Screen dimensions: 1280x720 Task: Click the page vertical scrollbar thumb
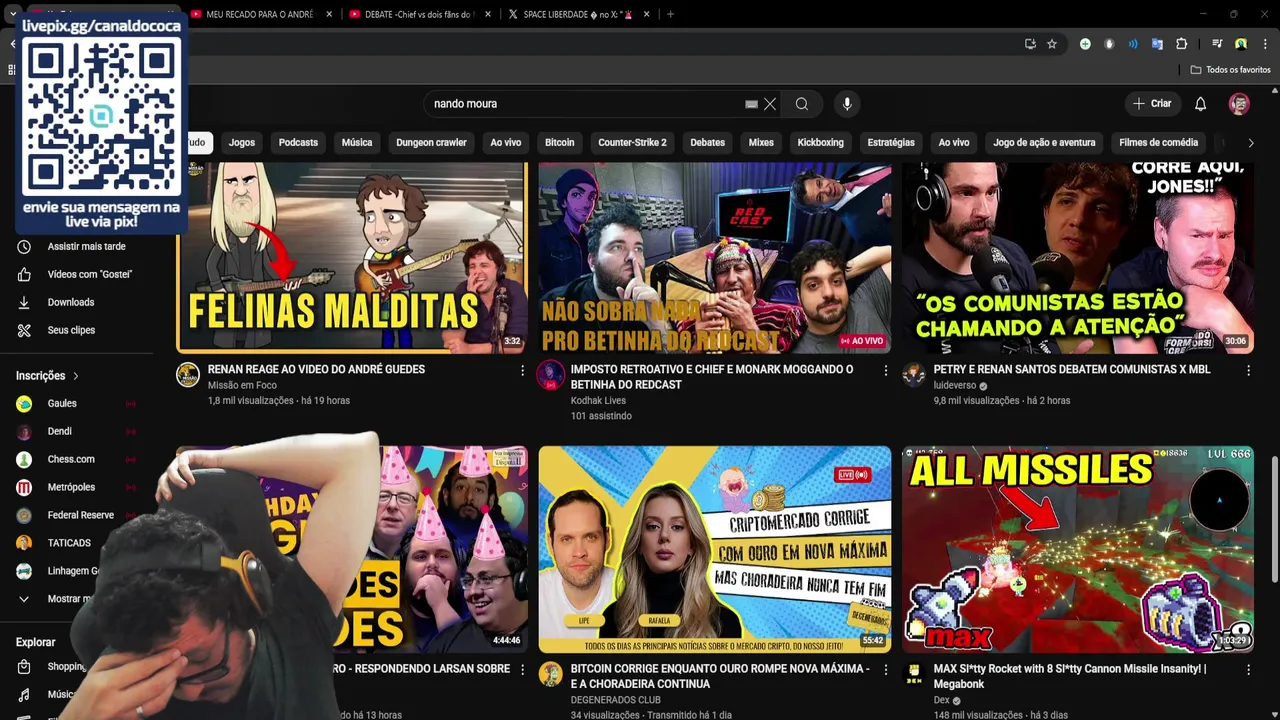(x=1274, y=518)
